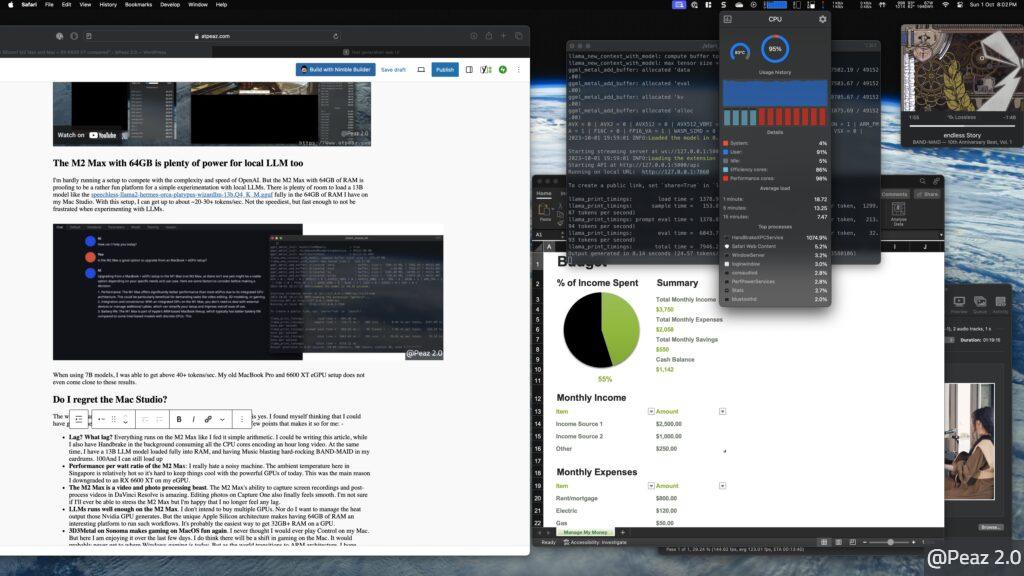Select Home tab in Excel ribbon
The height and width of the screenshot is (576, 1024).
544,193
